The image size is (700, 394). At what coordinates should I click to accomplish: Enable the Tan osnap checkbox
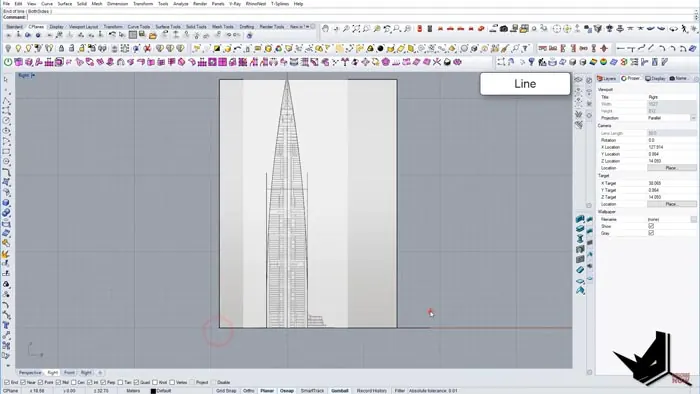[x=121, y=382]
